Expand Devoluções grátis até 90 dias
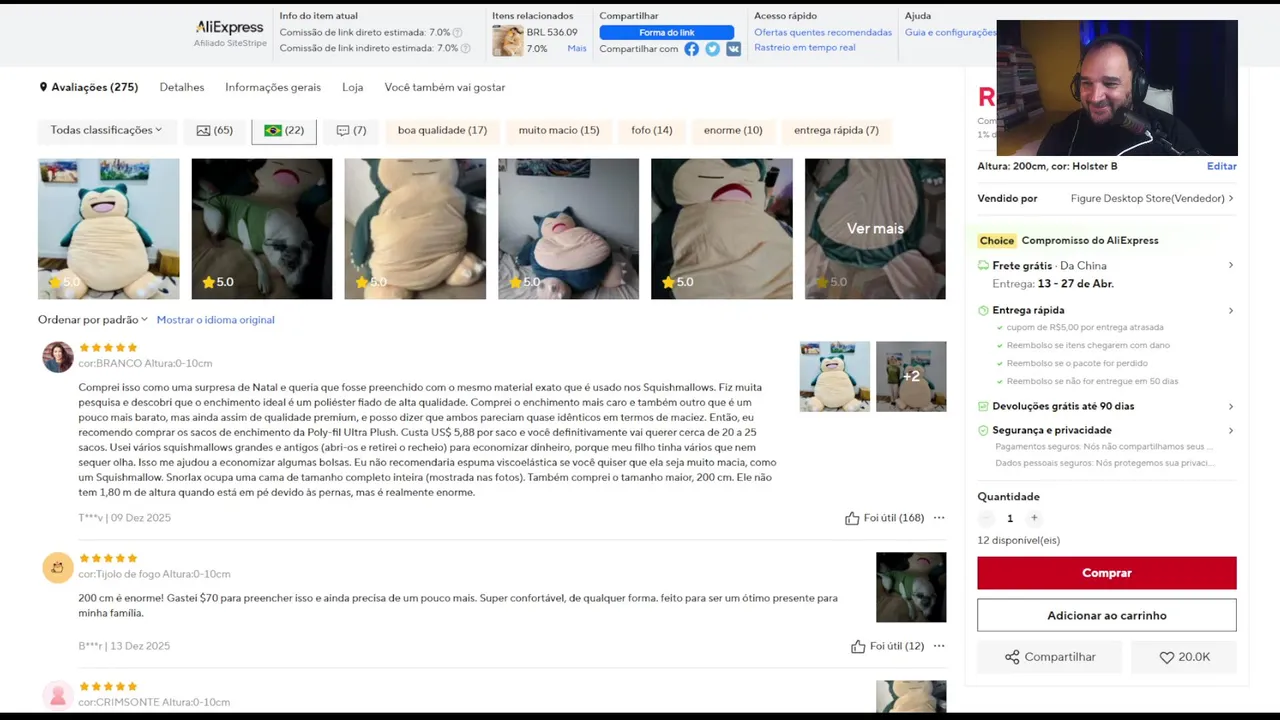The image size is (1280, 720). (1230, 406)
